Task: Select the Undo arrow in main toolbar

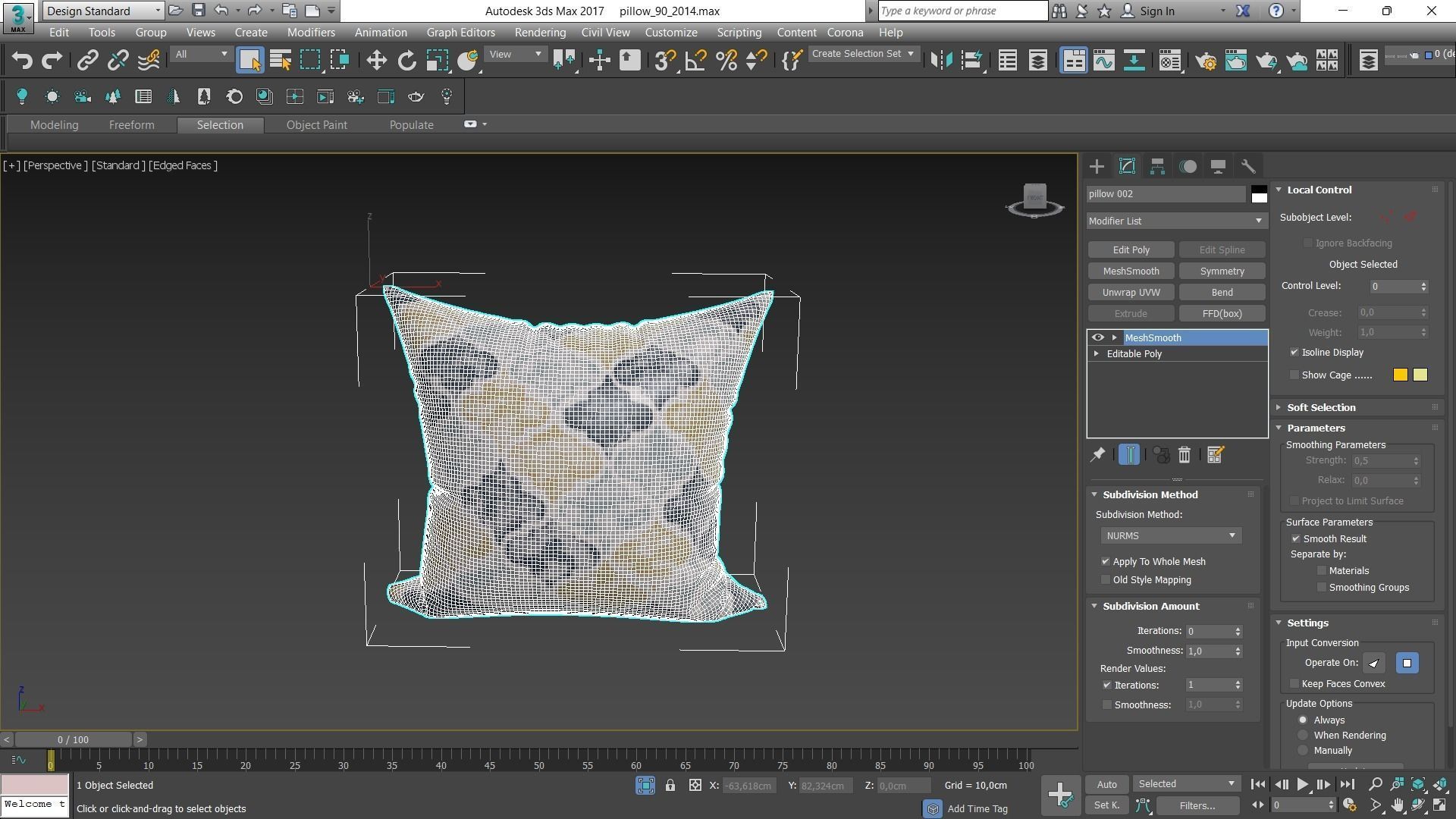Action: tap(22, 60)
